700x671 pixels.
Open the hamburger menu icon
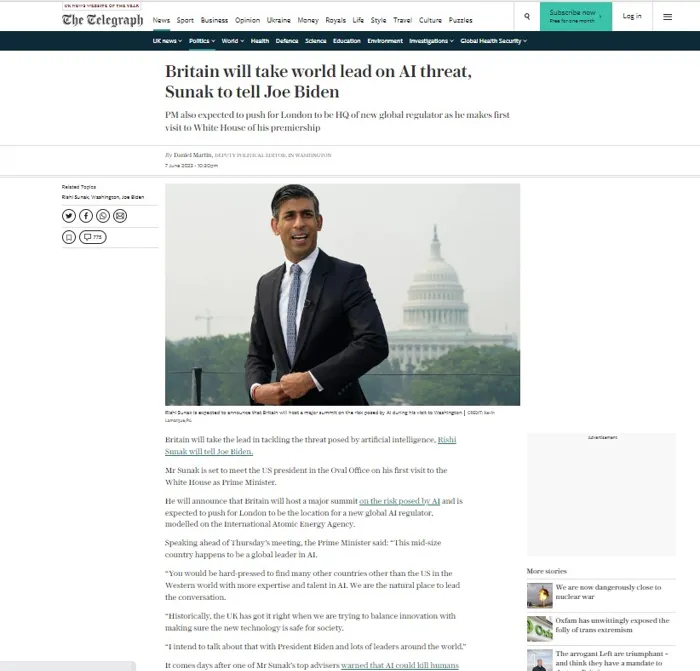[x=667, y=17]
